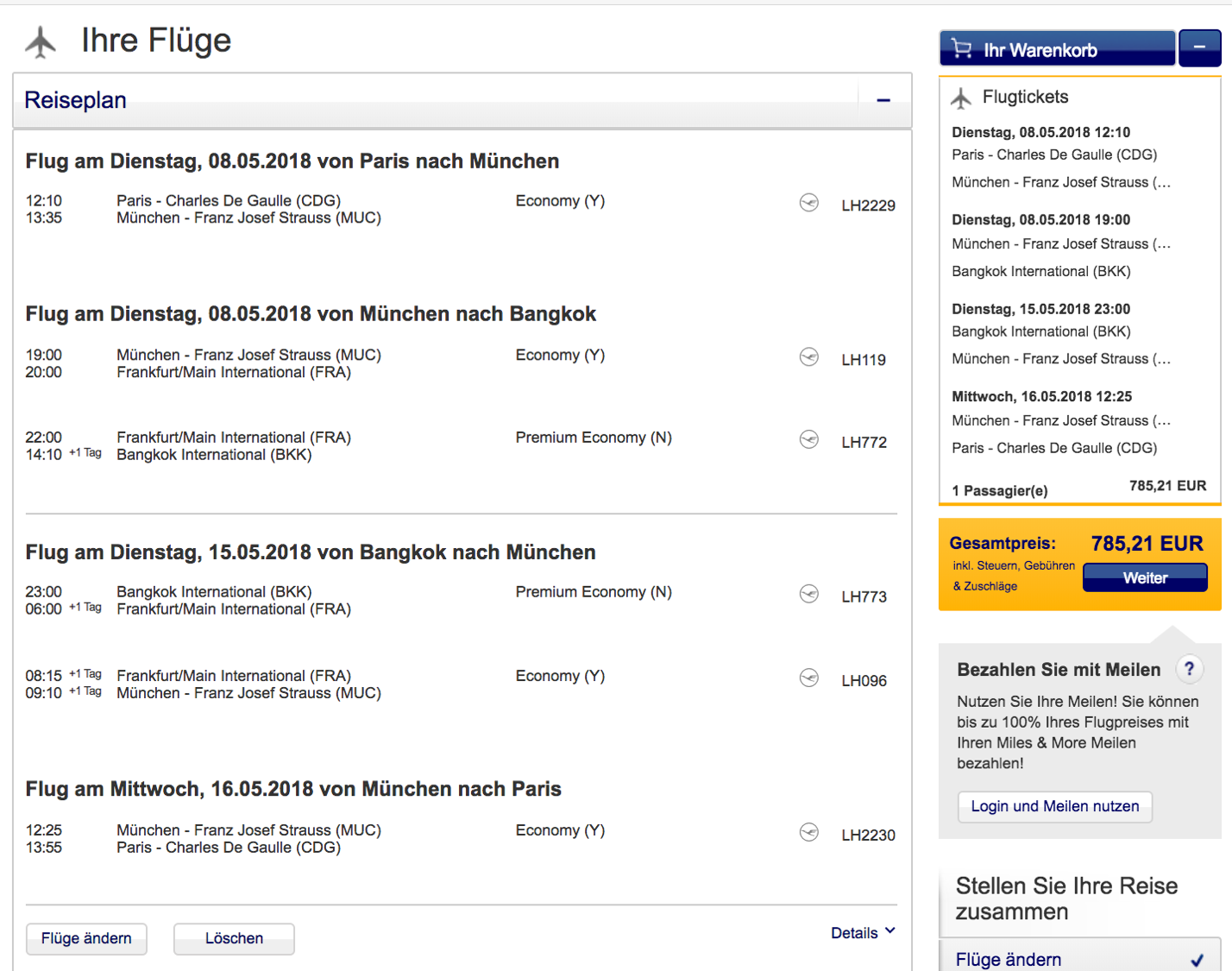This screenshot has height=971, width=1232.
Task: Click the Ihr Warenkorb header button
Action: 1057,47
